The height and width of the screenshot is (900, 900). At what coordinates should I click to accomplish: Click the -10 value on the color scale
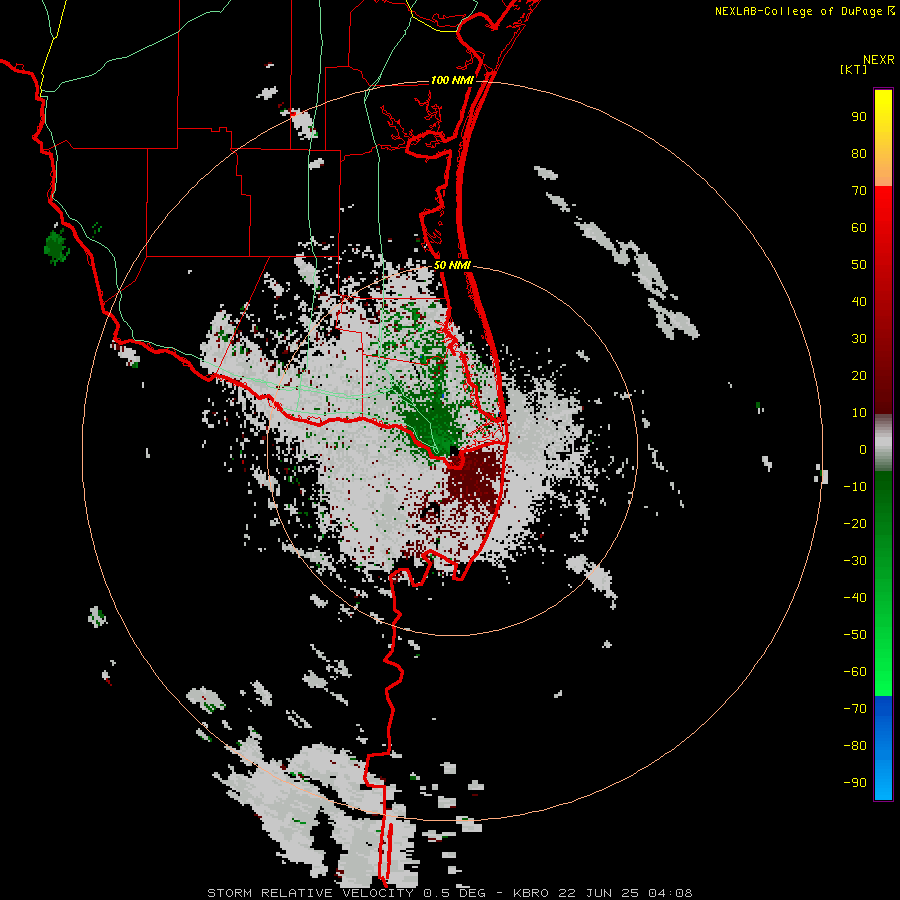(x=855, y=487)
